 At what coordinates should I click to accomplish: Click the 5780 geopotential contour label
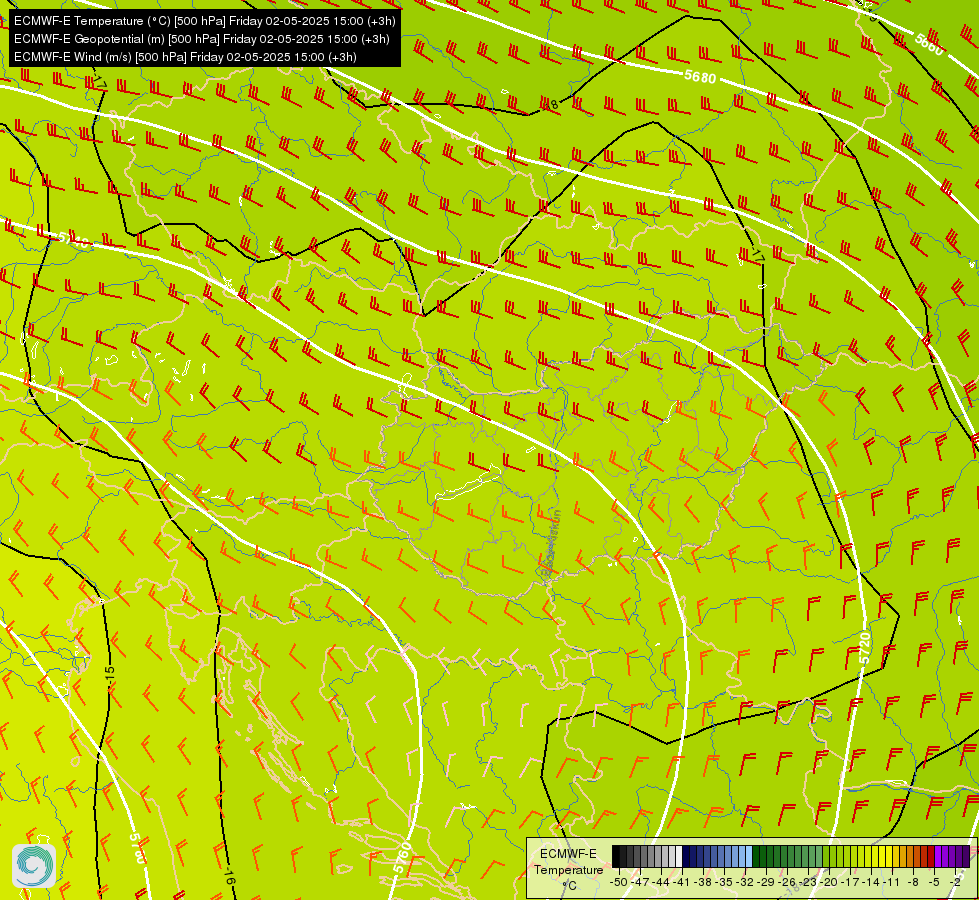click(137, 849)
